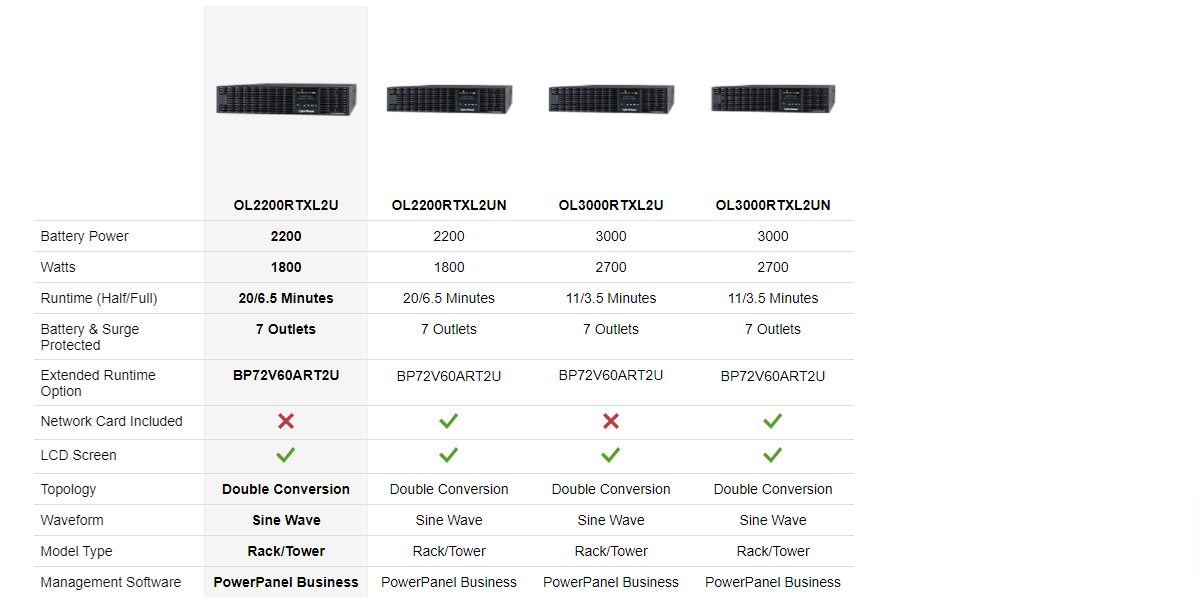The width and height of the screenshot is (1200, 600).
Task: Open the OL3000RTXL2U product image
Action: click(611, 99)
